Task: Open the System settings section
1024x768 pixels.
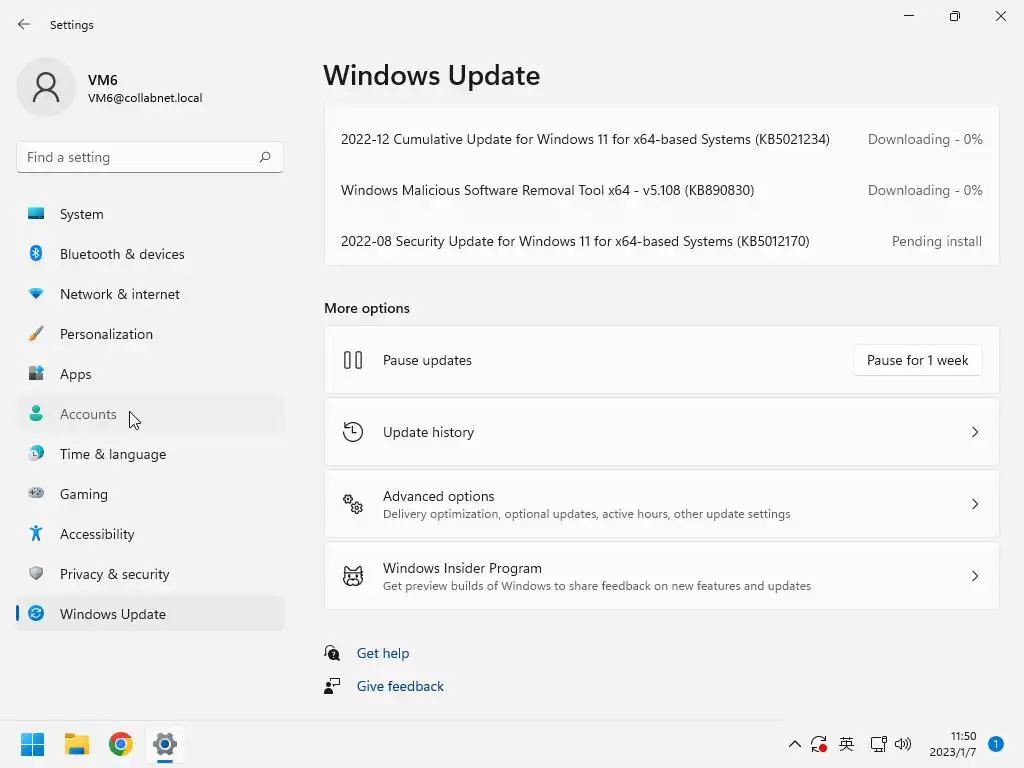Action: (x=82, y=214)
